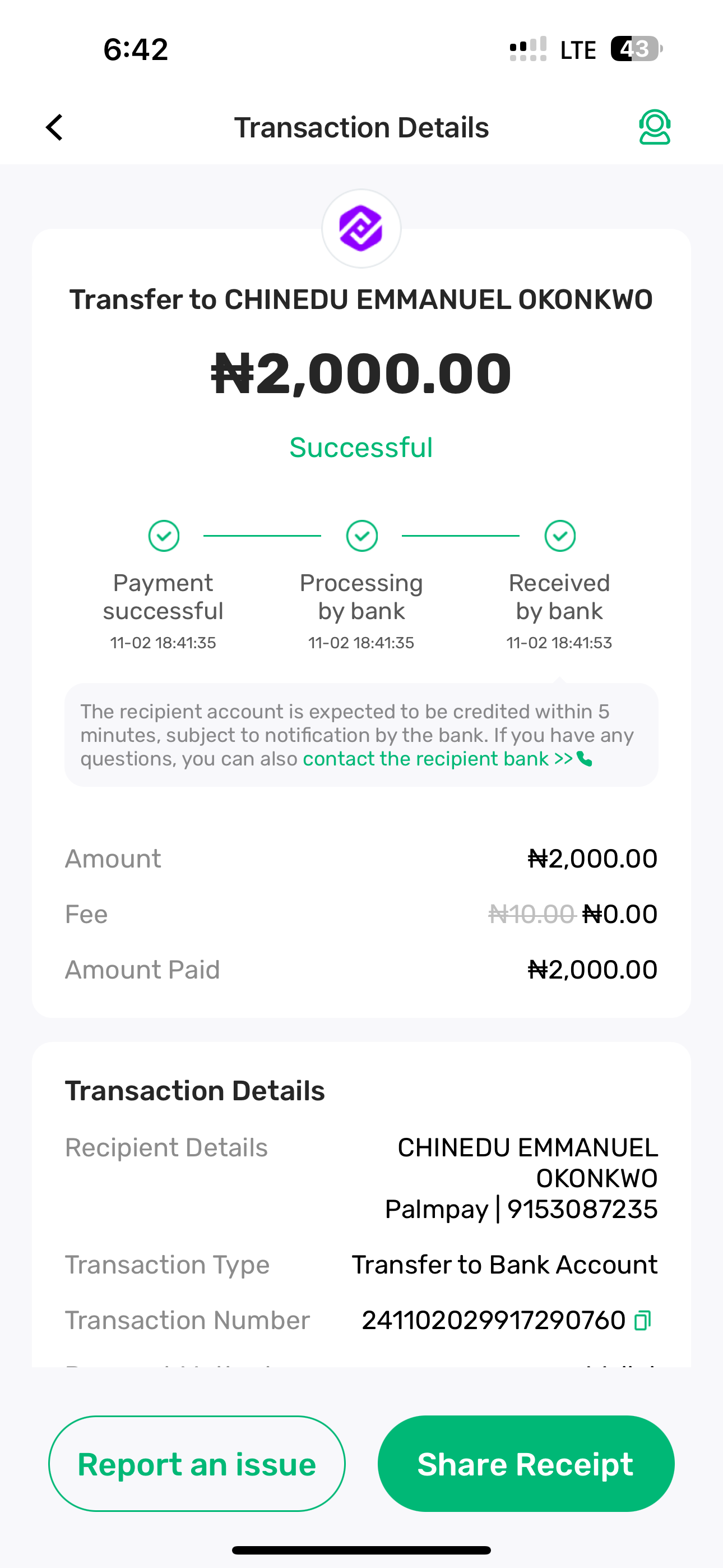Tap the Fee row ₦0.00 value
723x1568 pixels.
tap(619, 914)
